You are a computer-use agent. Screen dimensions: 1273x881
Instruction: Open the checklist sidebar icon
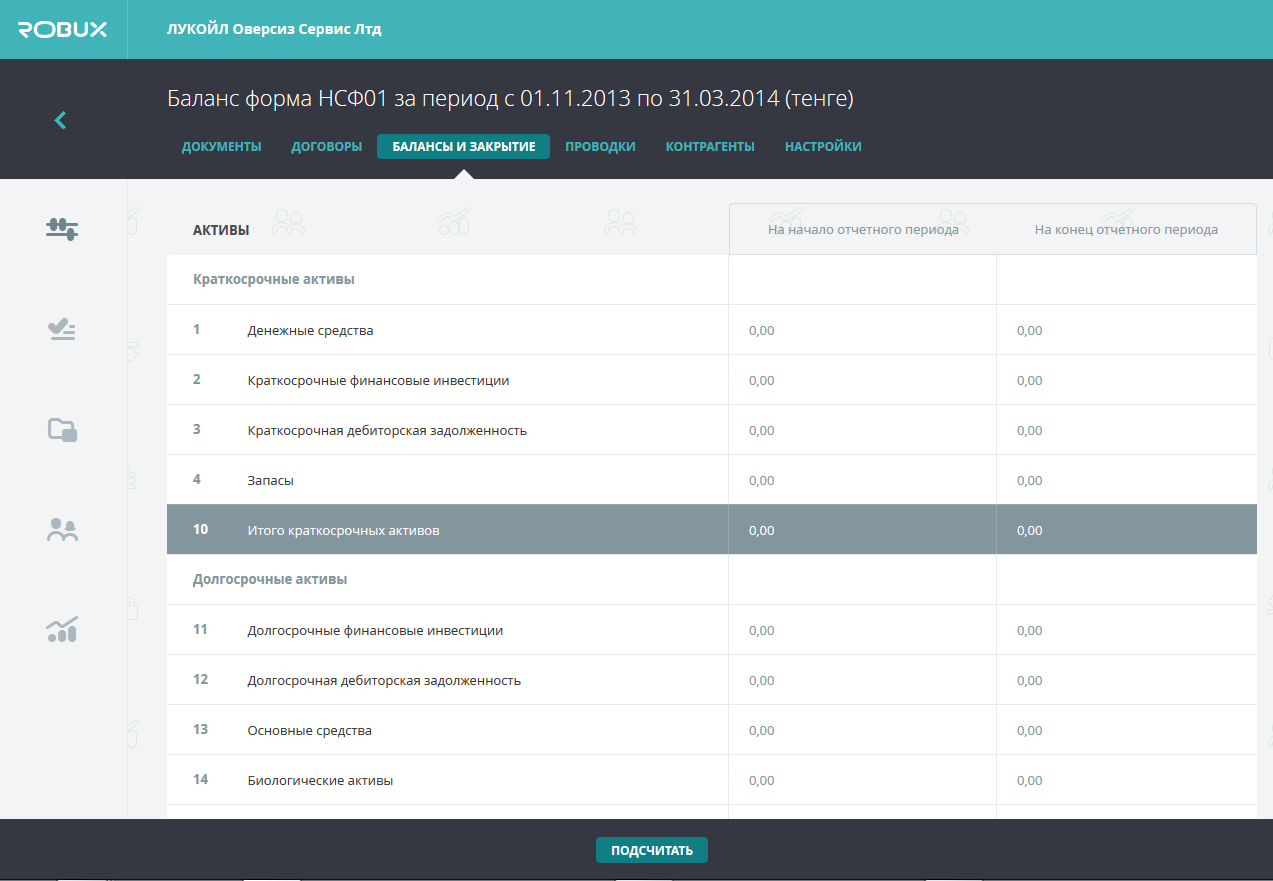[62, 329]
